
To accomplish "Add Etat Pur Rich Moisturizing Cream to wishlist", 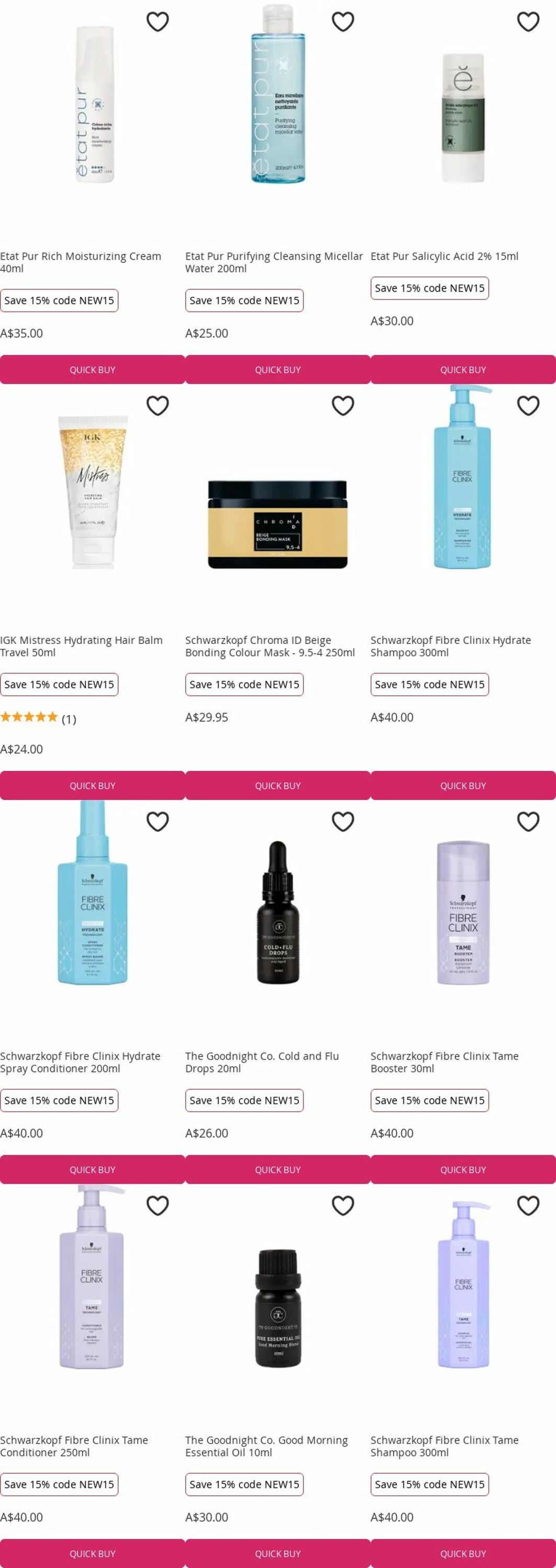I will click(x=158, y=22).
